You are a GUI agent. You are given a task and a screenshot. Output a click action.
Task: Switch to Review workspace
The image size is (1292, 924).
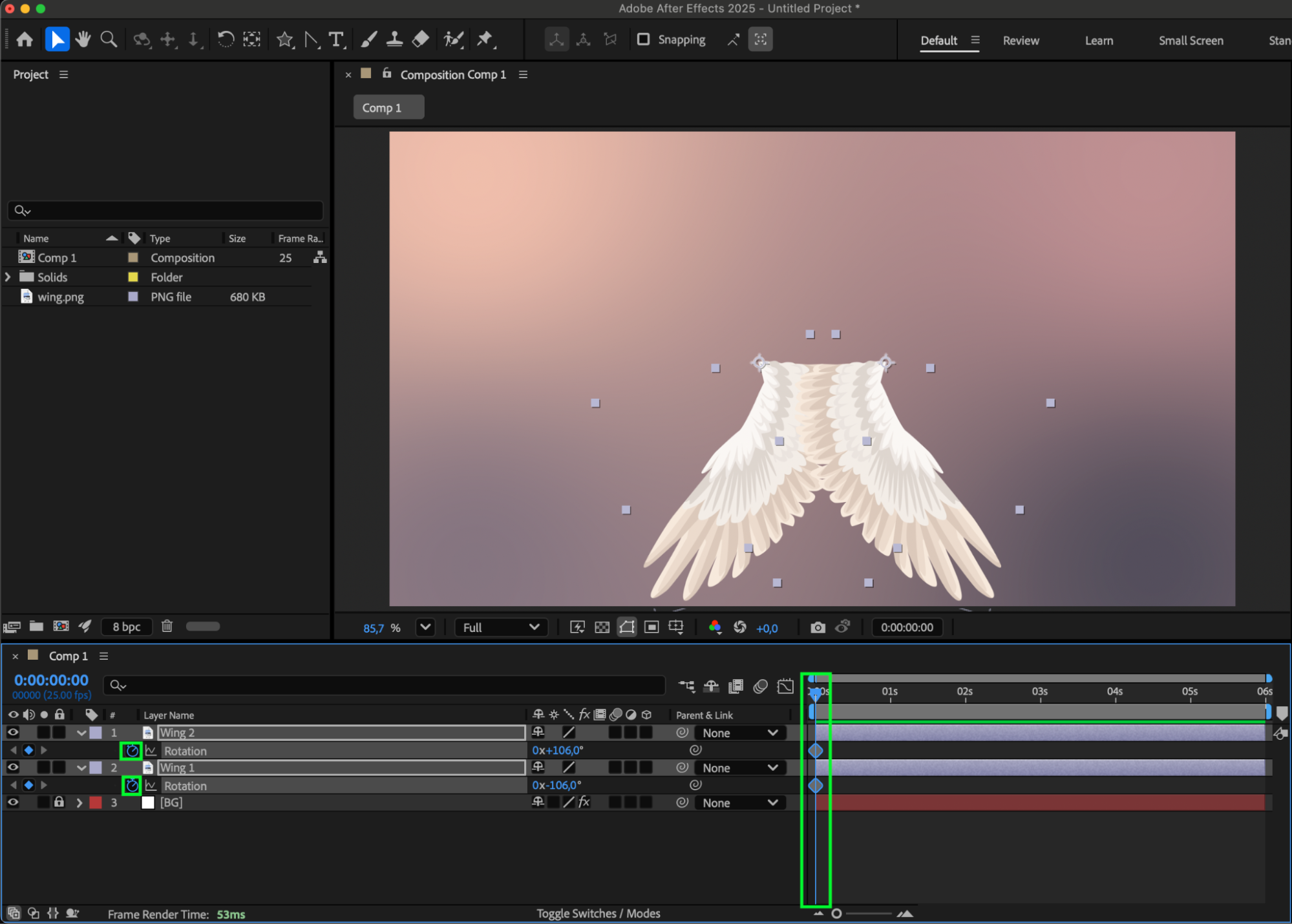click(x=1021, y=41)
